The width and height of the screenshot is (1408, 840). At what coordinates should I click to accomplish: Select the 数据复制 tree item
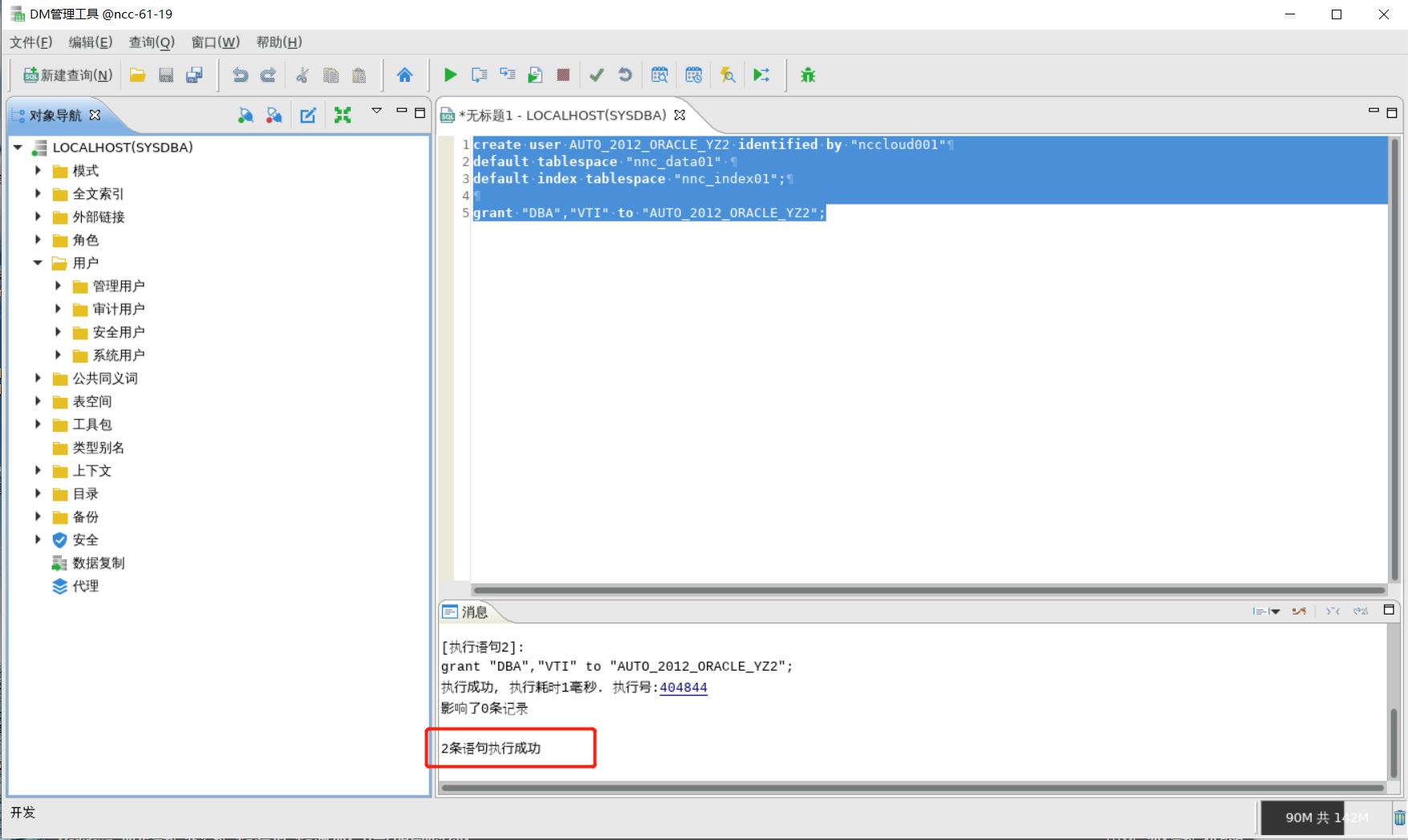click(99, 563)
